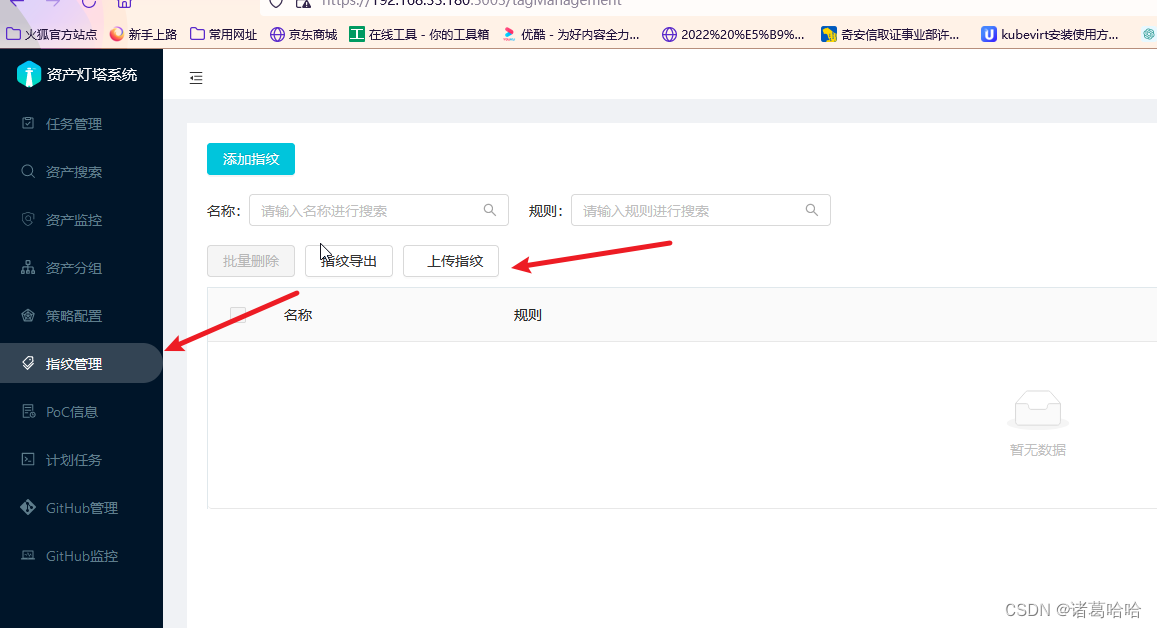Image resolution: width=1157 pixels, height=628 pixels.
Task: Click the 资产灯塔系统 logo icon
Action: coord(29,75)
